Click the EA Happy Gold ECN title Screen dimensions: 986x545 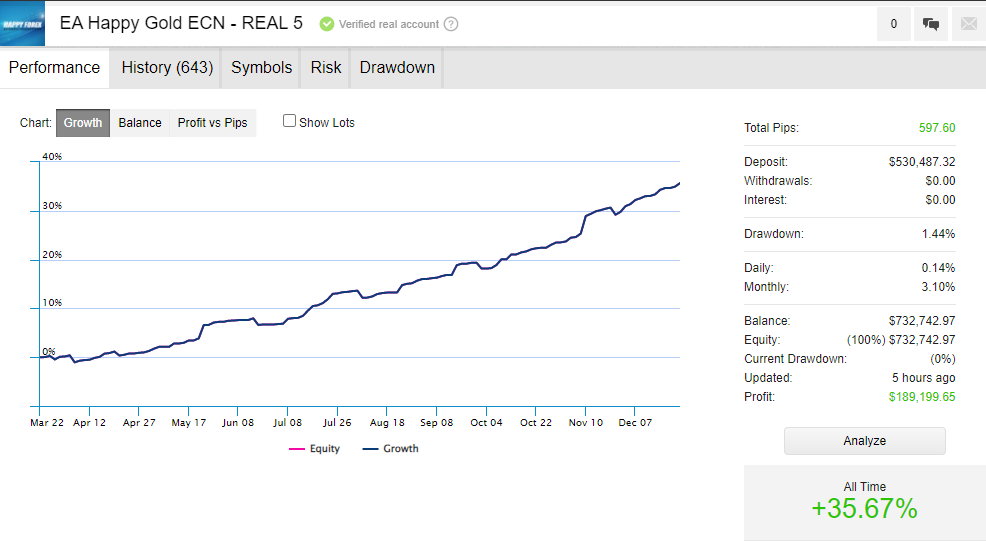pyautogui.click(x=181, y=23)
